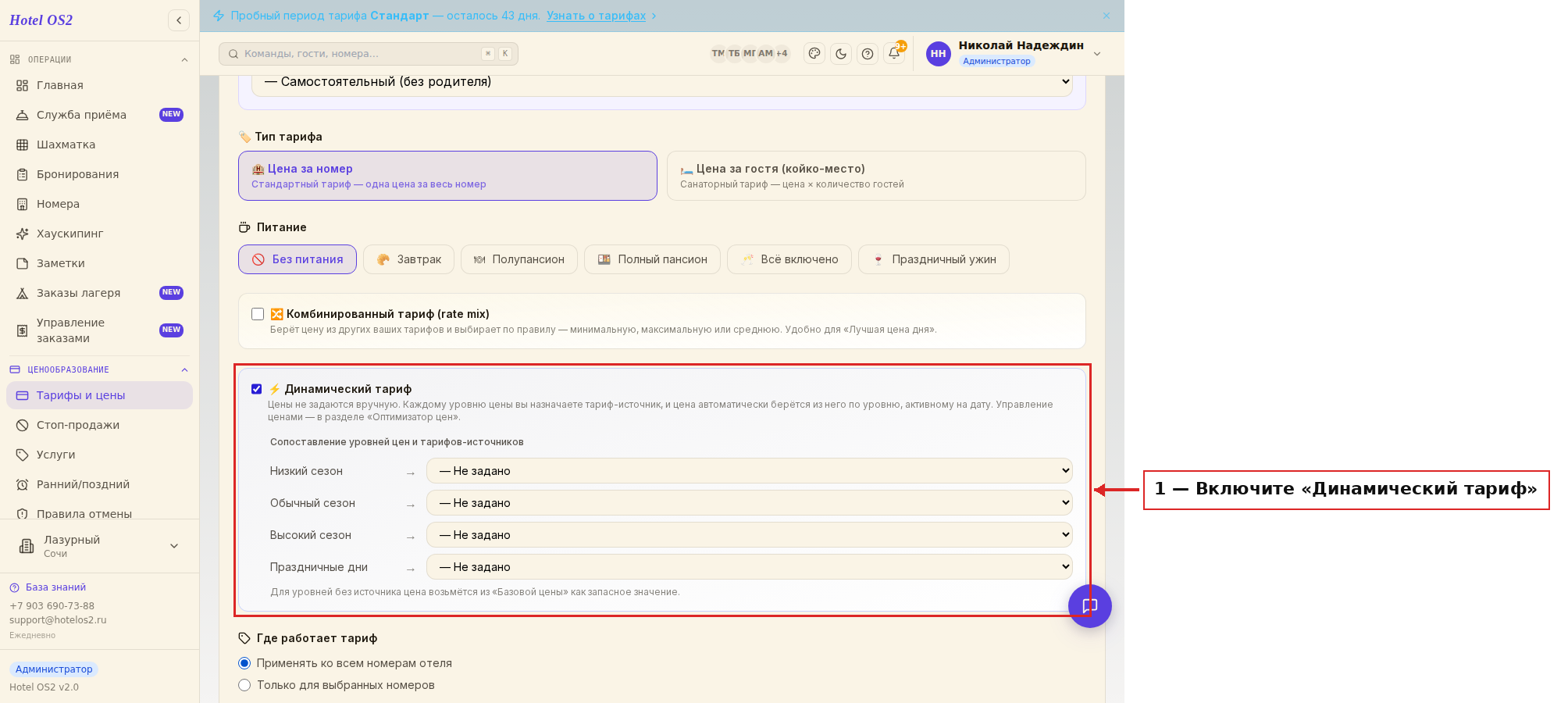The image size is (1568, 703).
Task: Click the Hotel OS2 logo
Action: coord(41,20)
